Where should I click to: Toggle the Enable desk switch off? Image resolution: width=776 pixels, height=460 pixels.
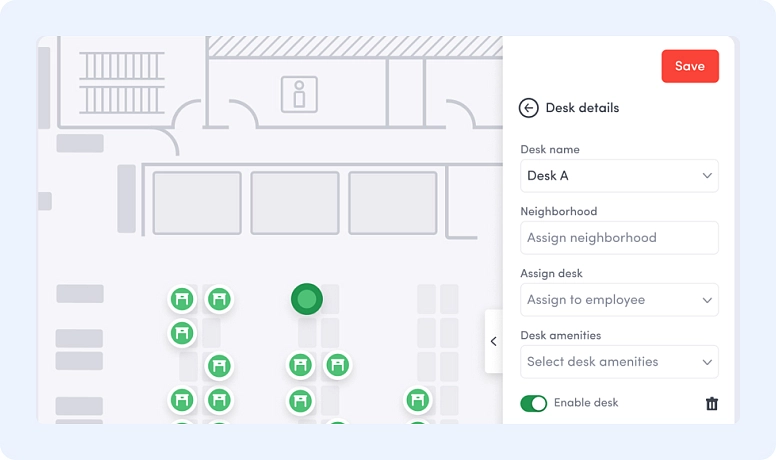click(x=534, y=403)
